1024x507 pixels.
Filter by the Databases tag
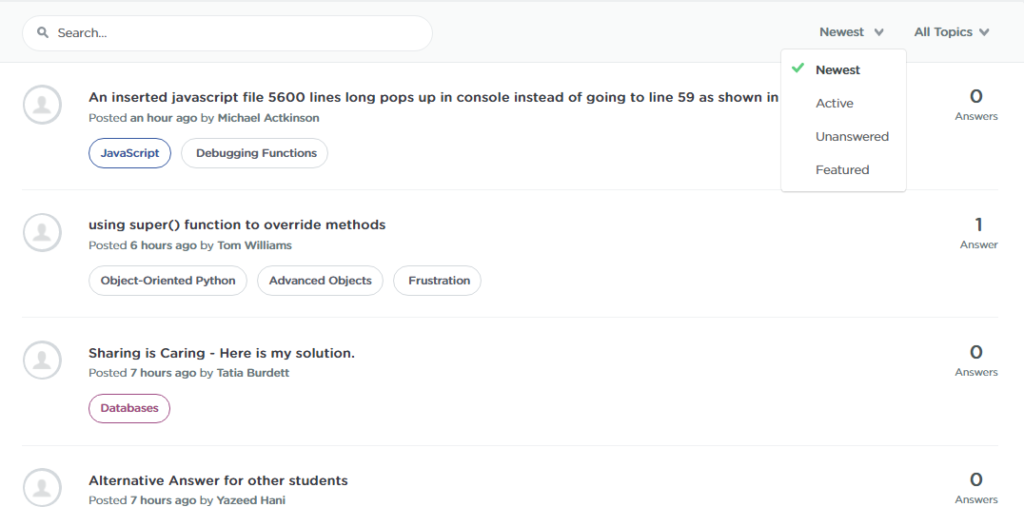129,408
